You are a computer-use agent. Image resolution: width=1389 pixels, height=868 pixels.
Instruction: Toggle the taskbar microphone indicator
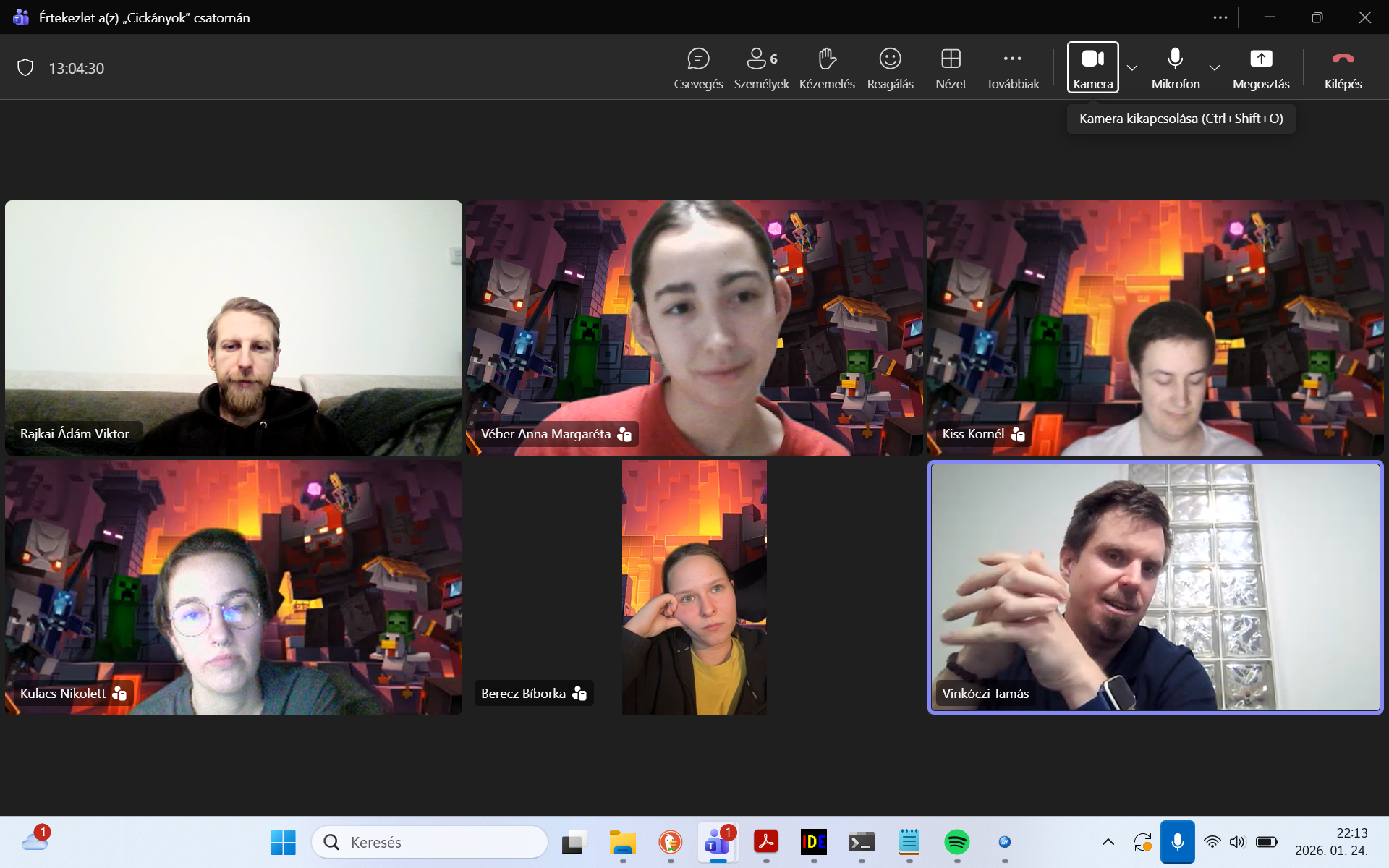click(1177, 841)
